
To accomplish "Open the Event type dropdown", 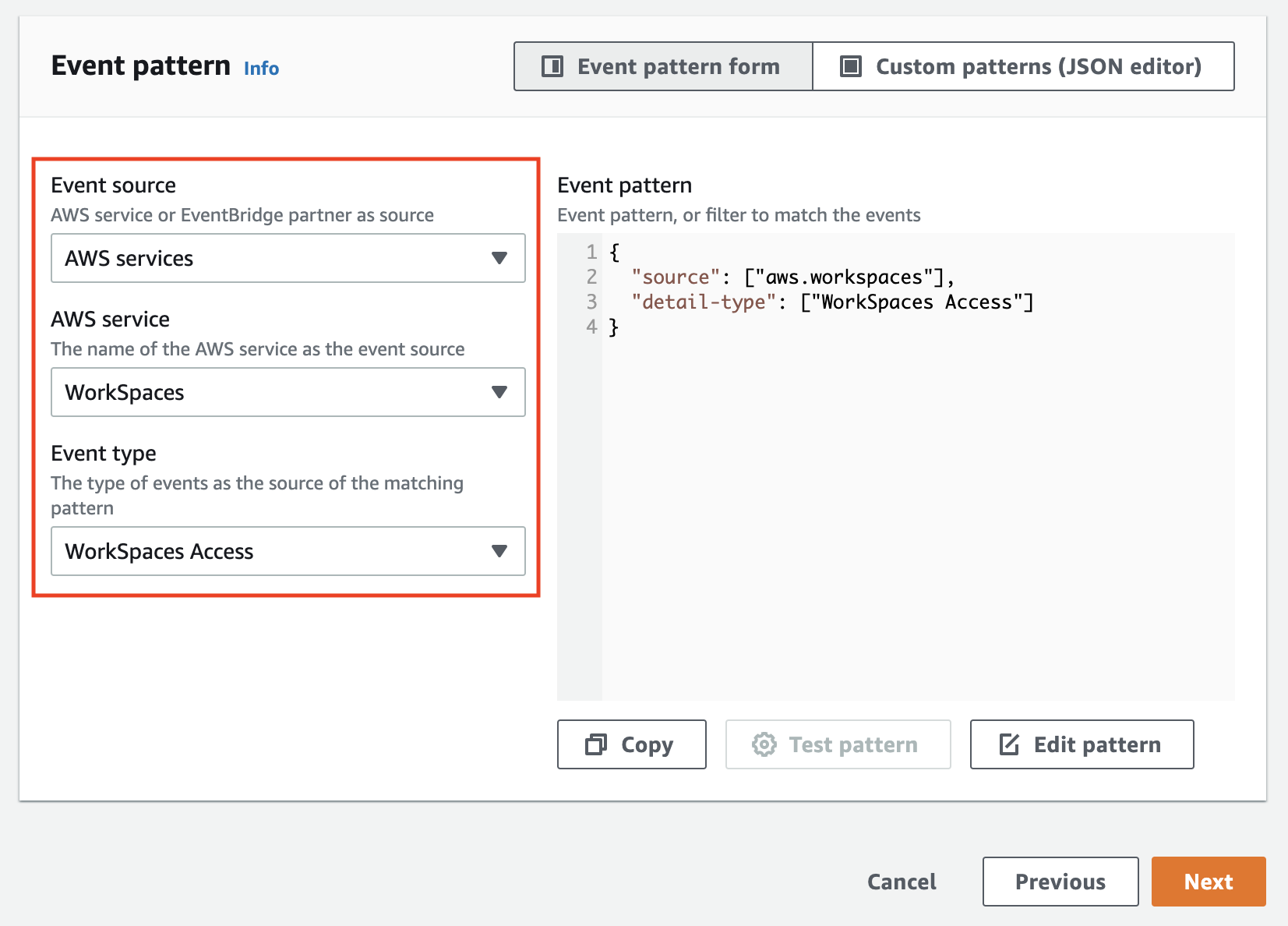I will [288, 551].
